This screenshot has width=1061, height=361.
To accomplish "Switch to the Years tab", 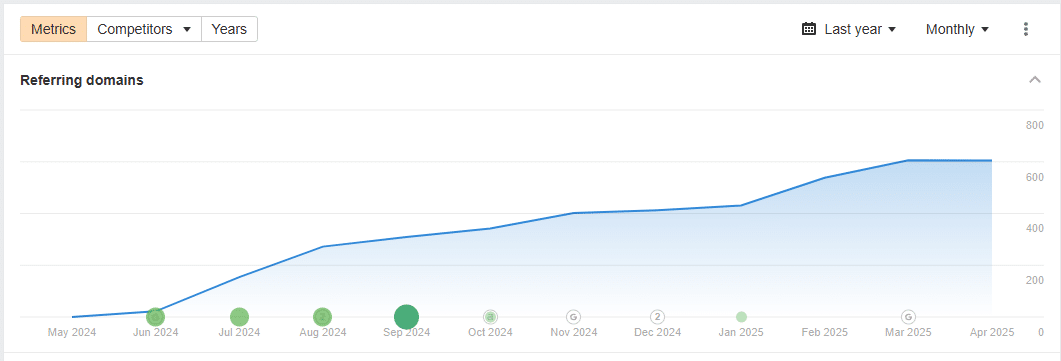I will pyautogui.click(x=229, y=29).
